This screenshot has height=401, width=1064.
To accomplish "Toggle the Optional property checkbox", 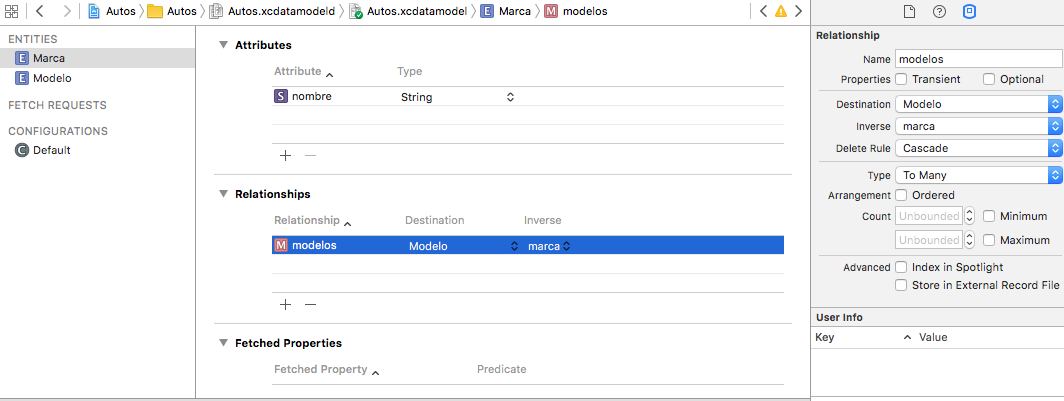I will coord(989,79).
